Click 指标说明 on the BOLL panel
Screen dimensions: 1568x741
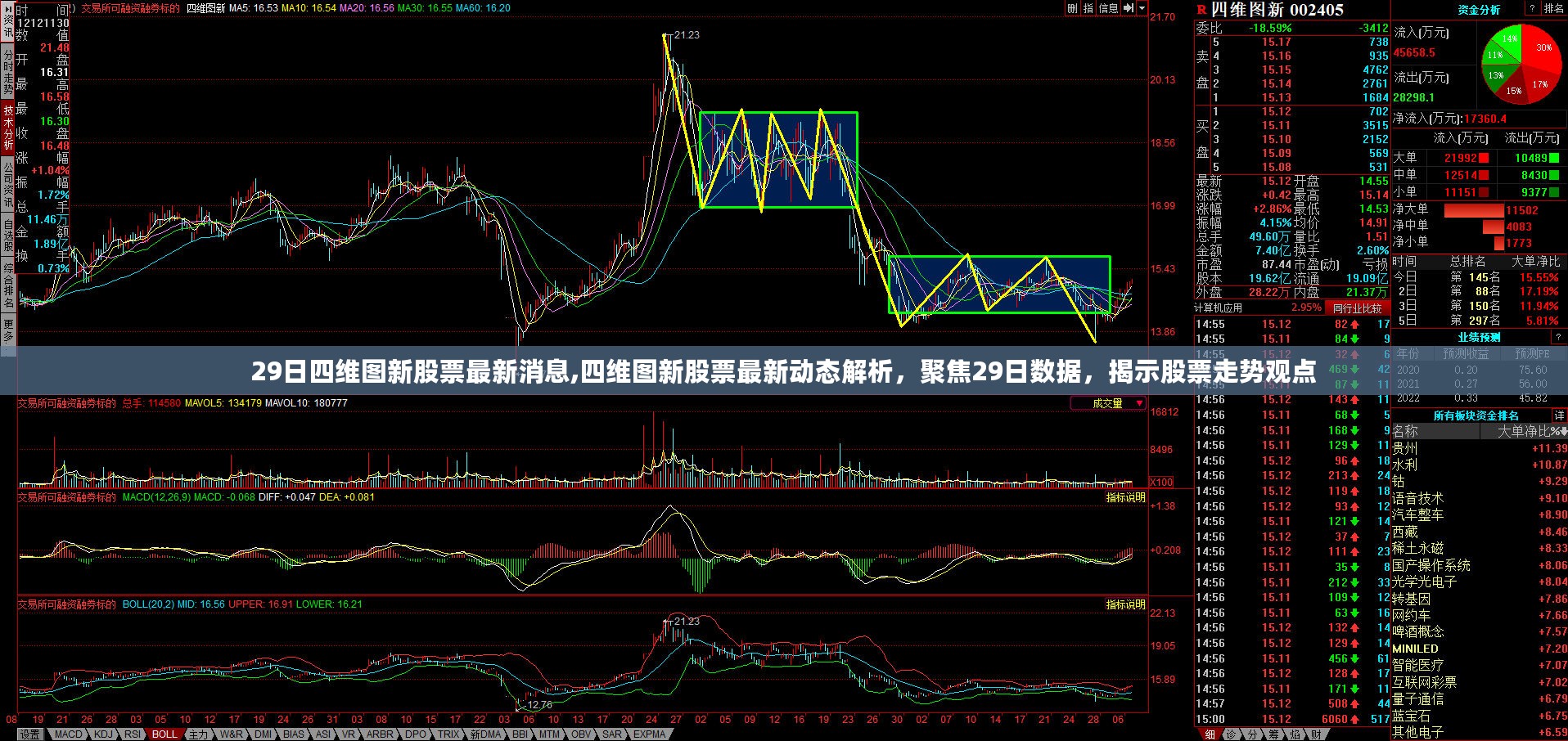(x=1126, y=604)
